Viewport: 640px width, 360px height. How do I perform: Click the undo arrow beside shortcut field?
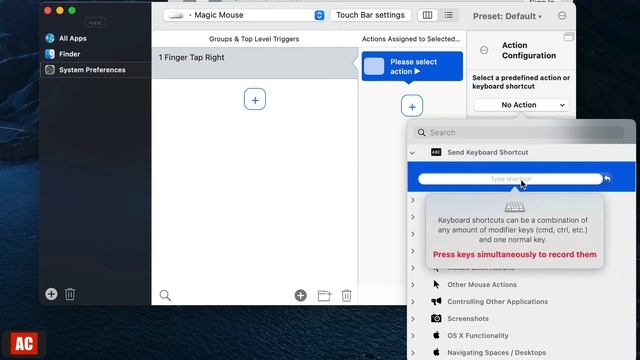608,179
